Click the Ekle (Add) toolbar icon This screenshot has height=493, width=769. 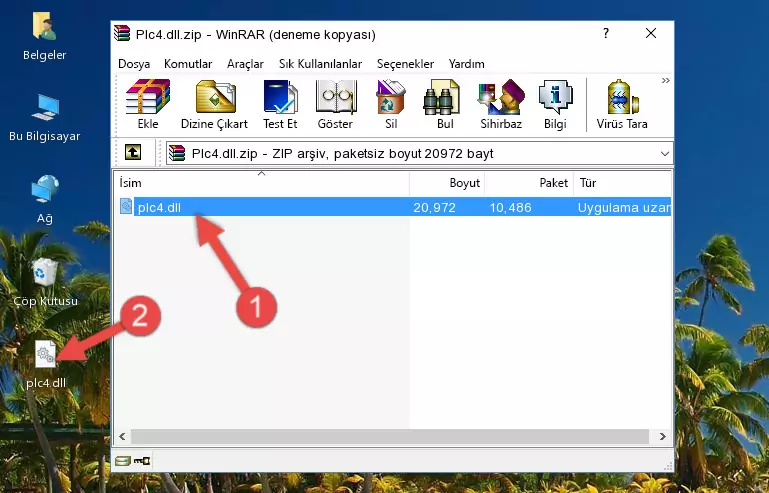click(148, 104)
